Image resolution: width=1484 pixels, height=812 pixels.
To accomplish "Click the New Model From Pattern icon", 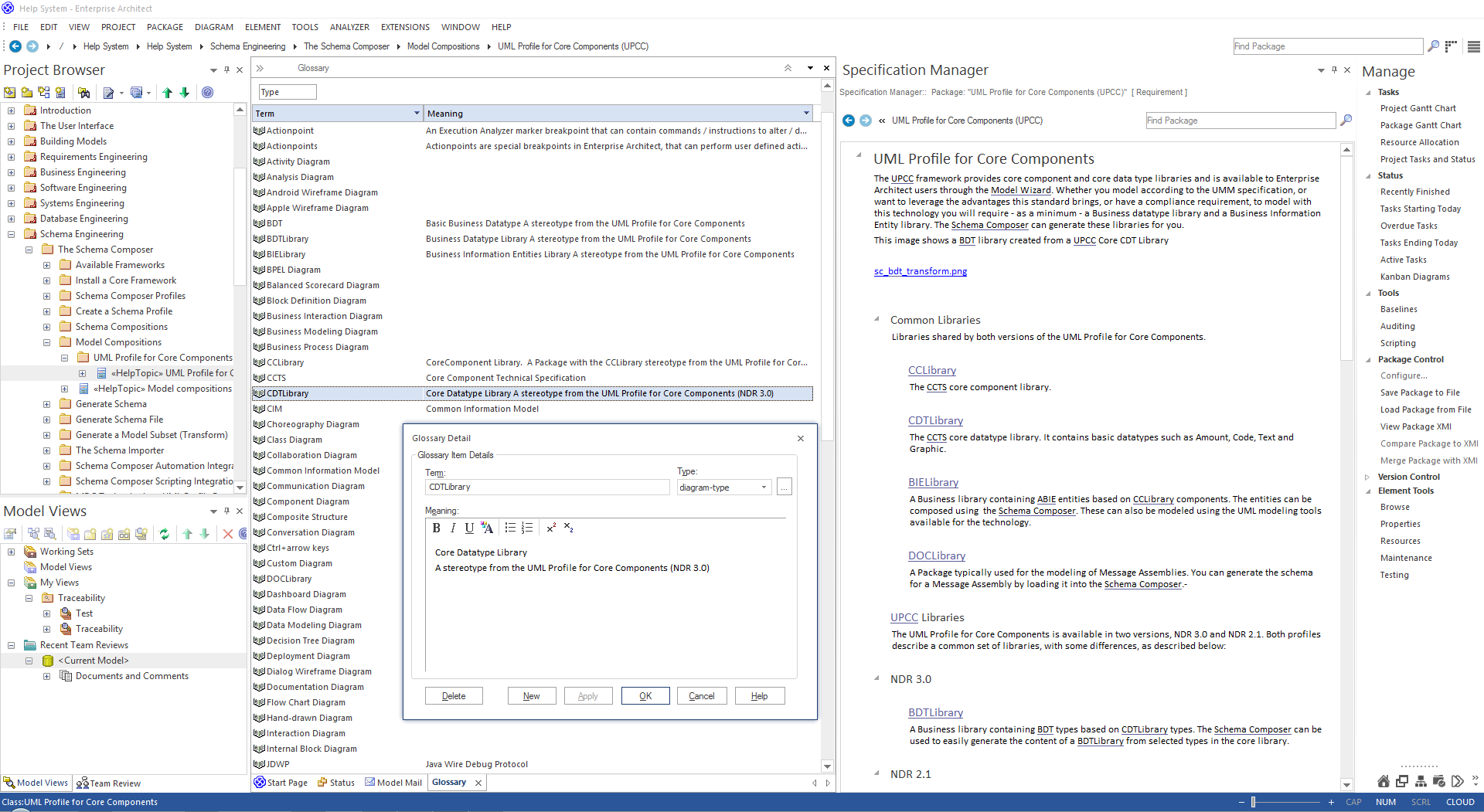I will 10,93.
